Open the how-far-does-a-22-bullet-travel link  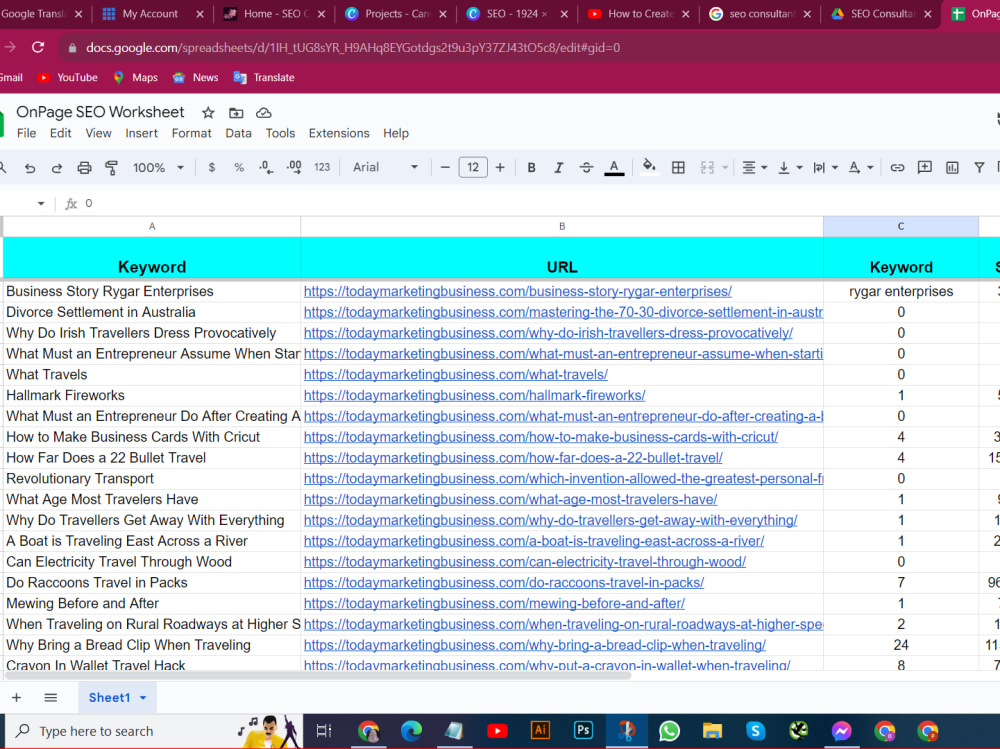pyautogui.click(x=513, y=458)
